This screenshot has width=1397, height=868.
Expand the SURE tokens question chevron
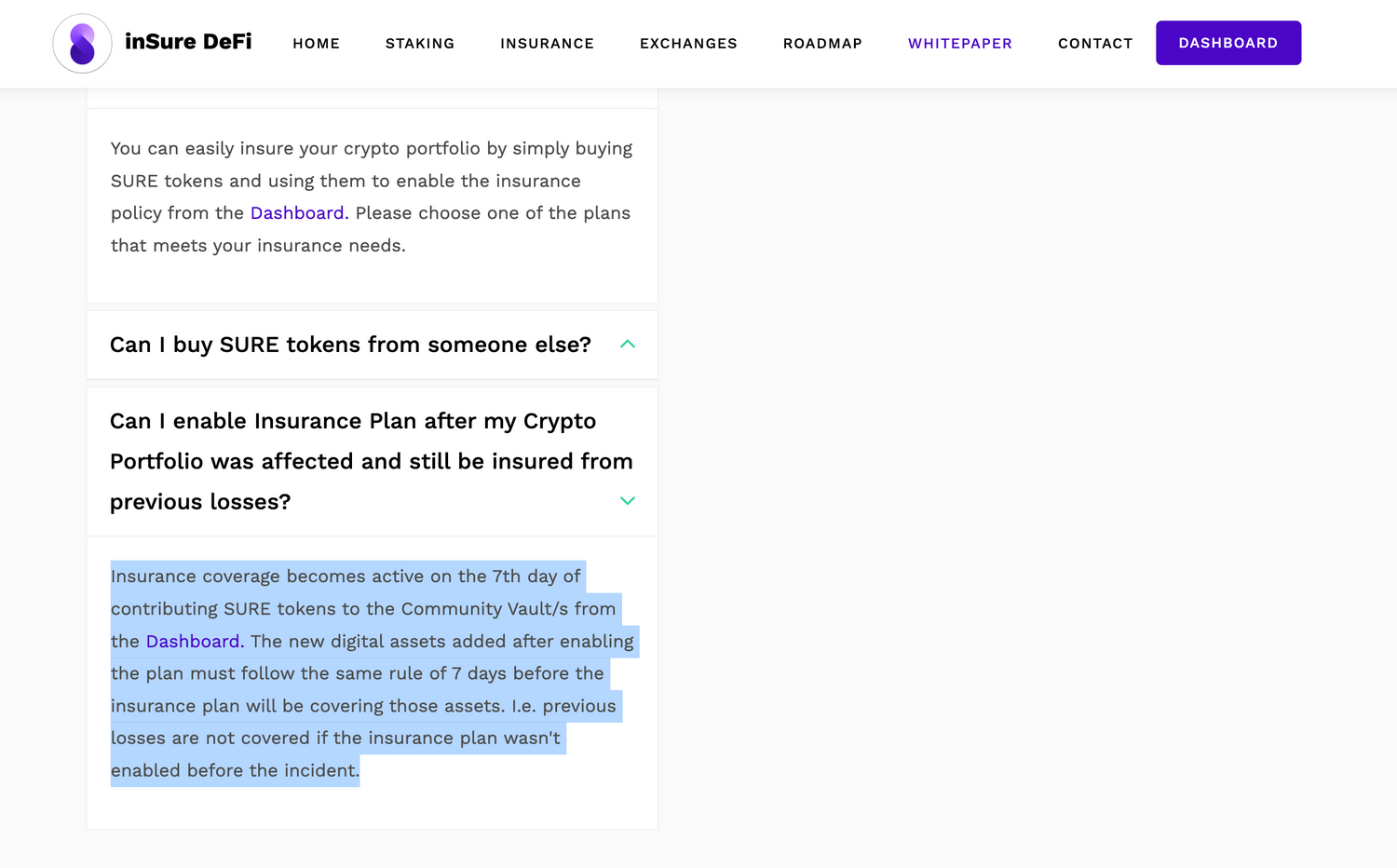(628, 345)
